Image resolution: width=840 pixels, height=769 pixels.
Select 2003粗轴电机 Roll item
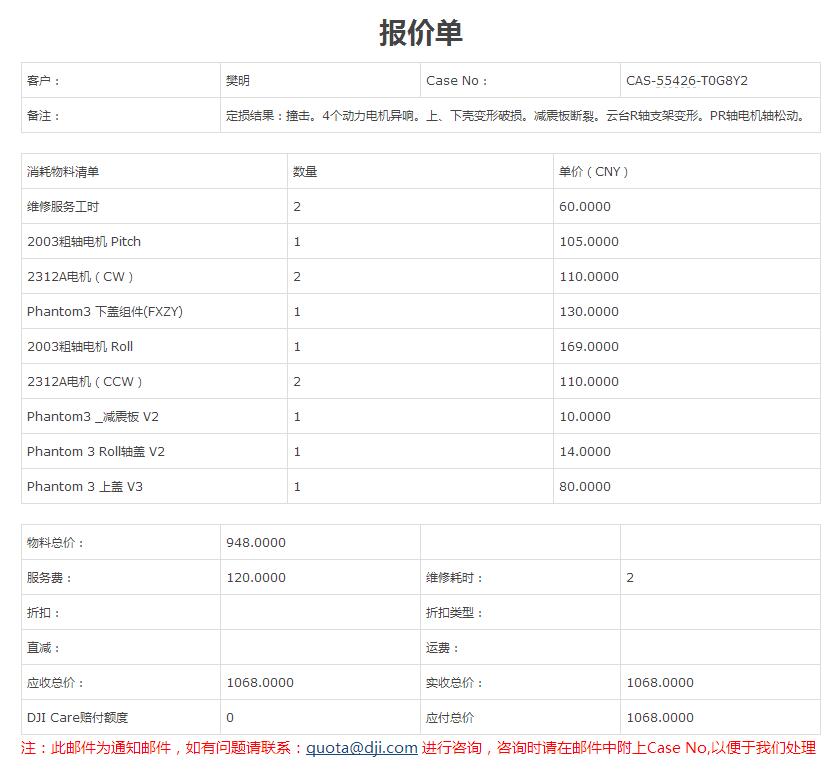(x=80, y=346)
